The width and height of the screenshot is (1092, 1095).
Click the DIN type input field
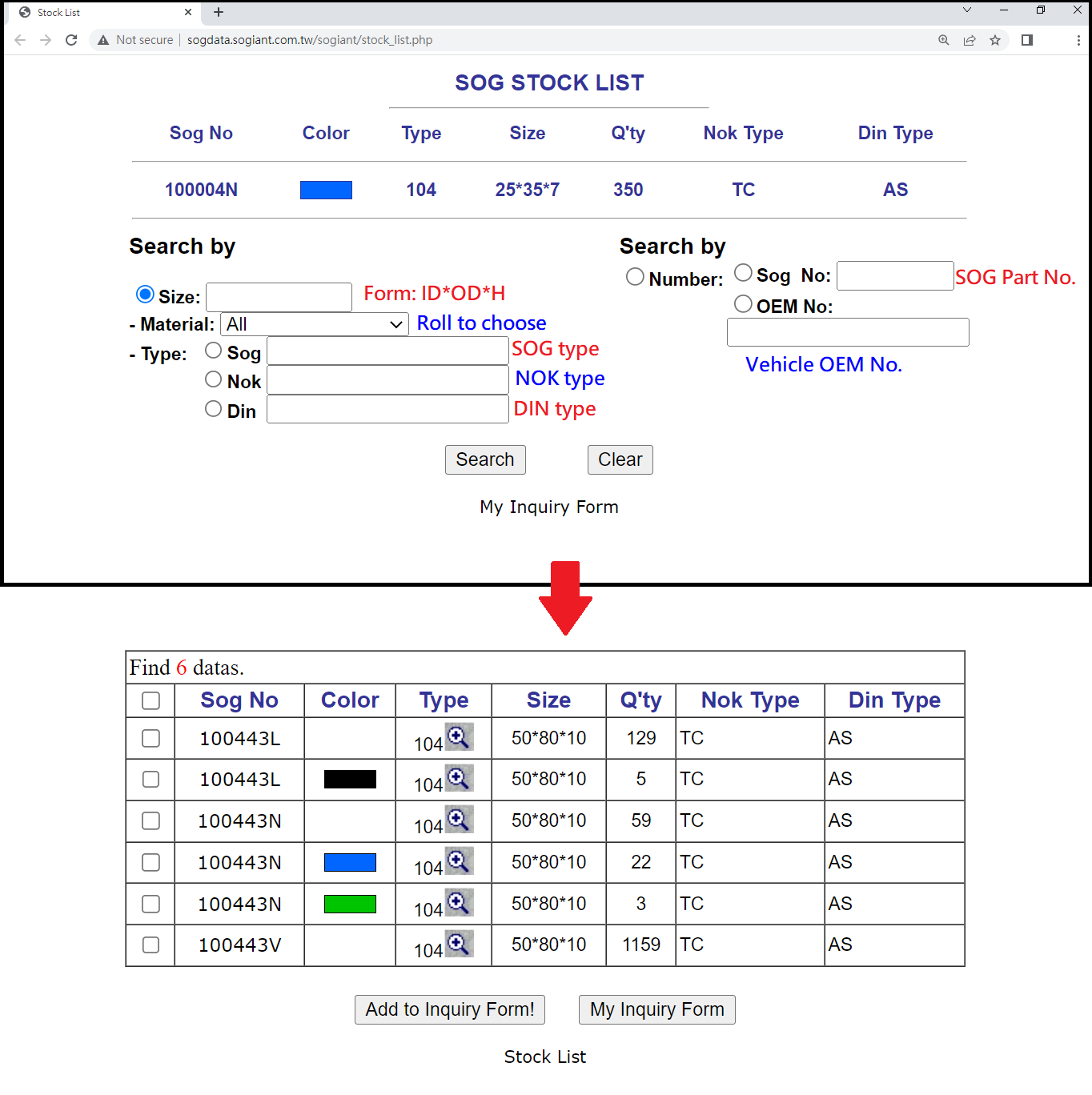click(x=387, y=409)
